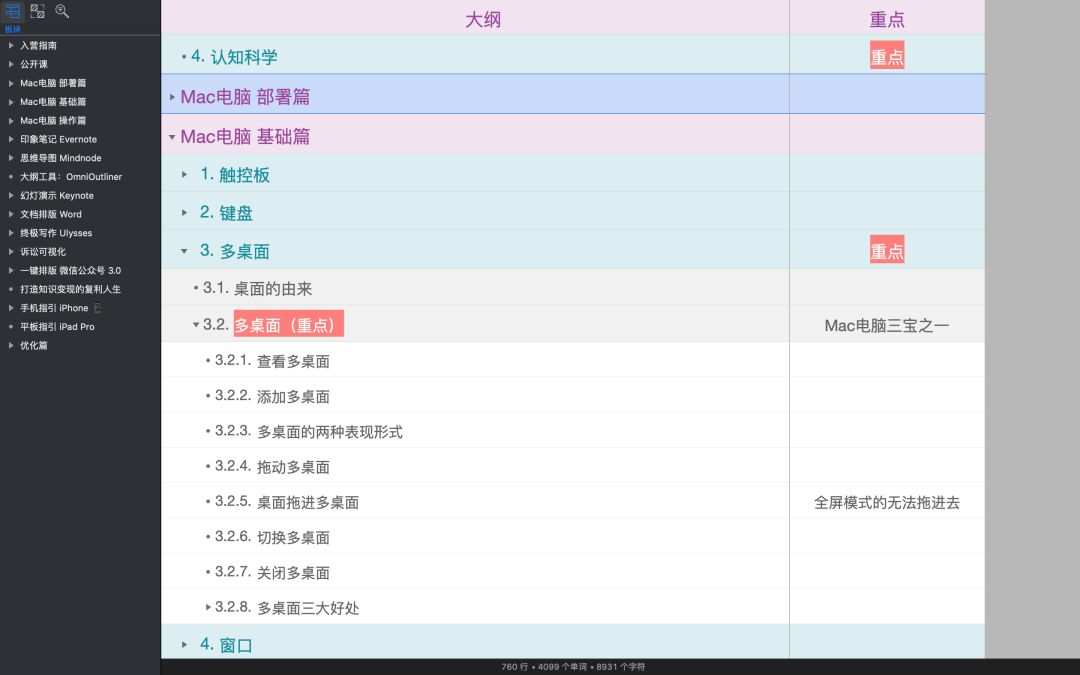Expand sidebar triangle for Mac电脑 部署篇
Image resolution: width=1080 pixels, height=675 pixels.
click(11, 83)
